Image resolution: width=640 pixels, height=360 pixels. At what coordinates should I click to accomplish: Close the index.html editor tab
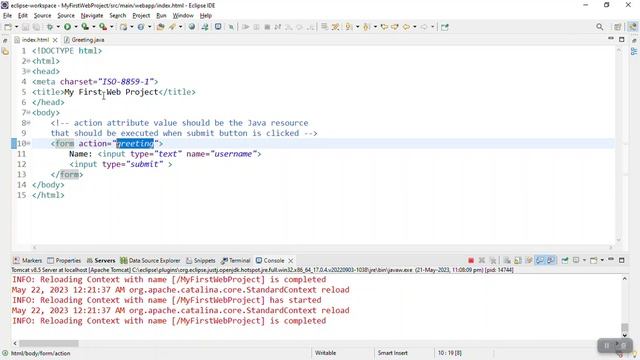(x=55, y=40)
